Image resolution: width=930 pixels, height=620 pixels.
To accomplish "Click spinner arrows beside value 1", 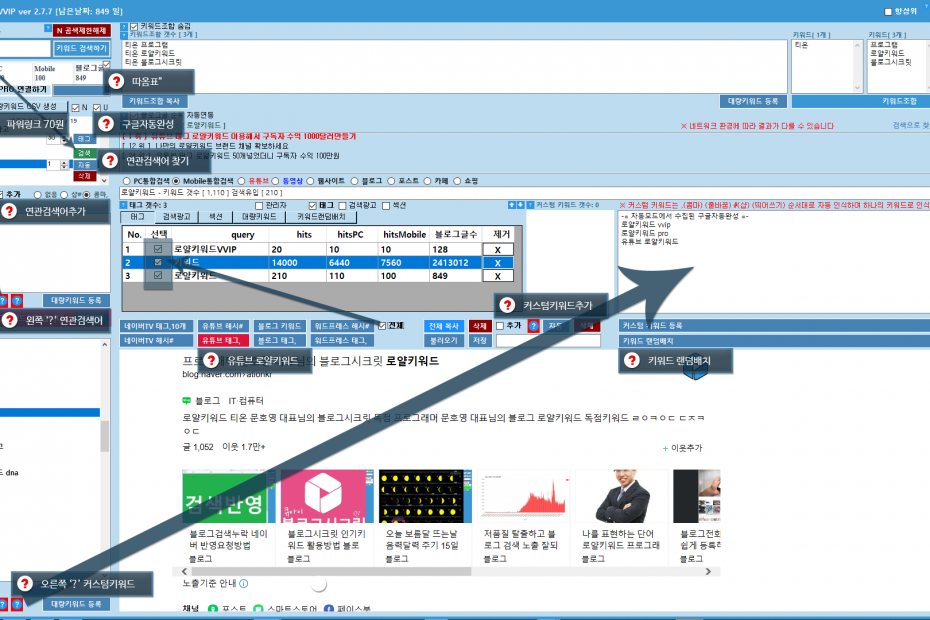I will pyautogui.click(x=64, y=164).
